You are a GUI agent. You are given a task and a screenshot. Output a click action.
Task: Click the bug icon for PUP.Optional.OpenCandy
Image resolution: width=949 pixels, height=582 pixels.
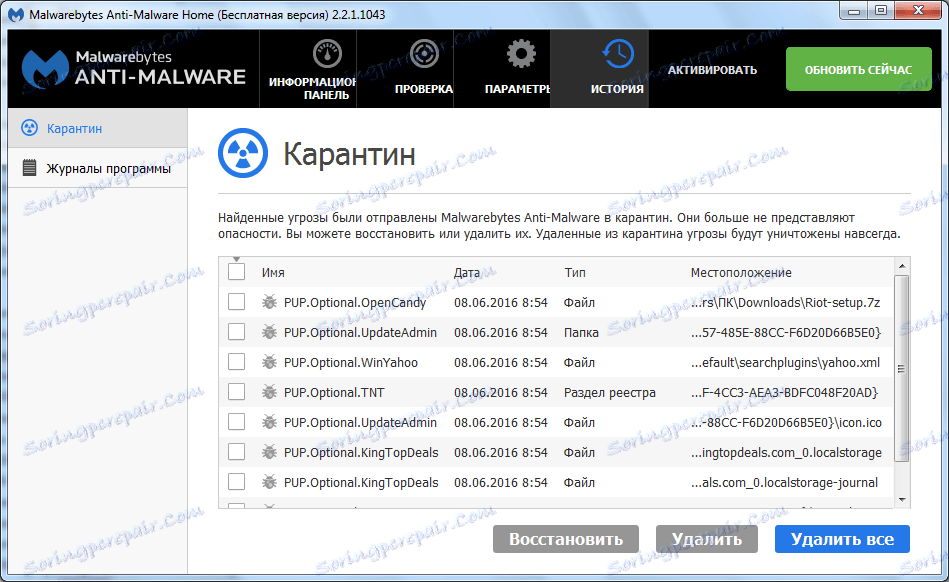point(269,302)
